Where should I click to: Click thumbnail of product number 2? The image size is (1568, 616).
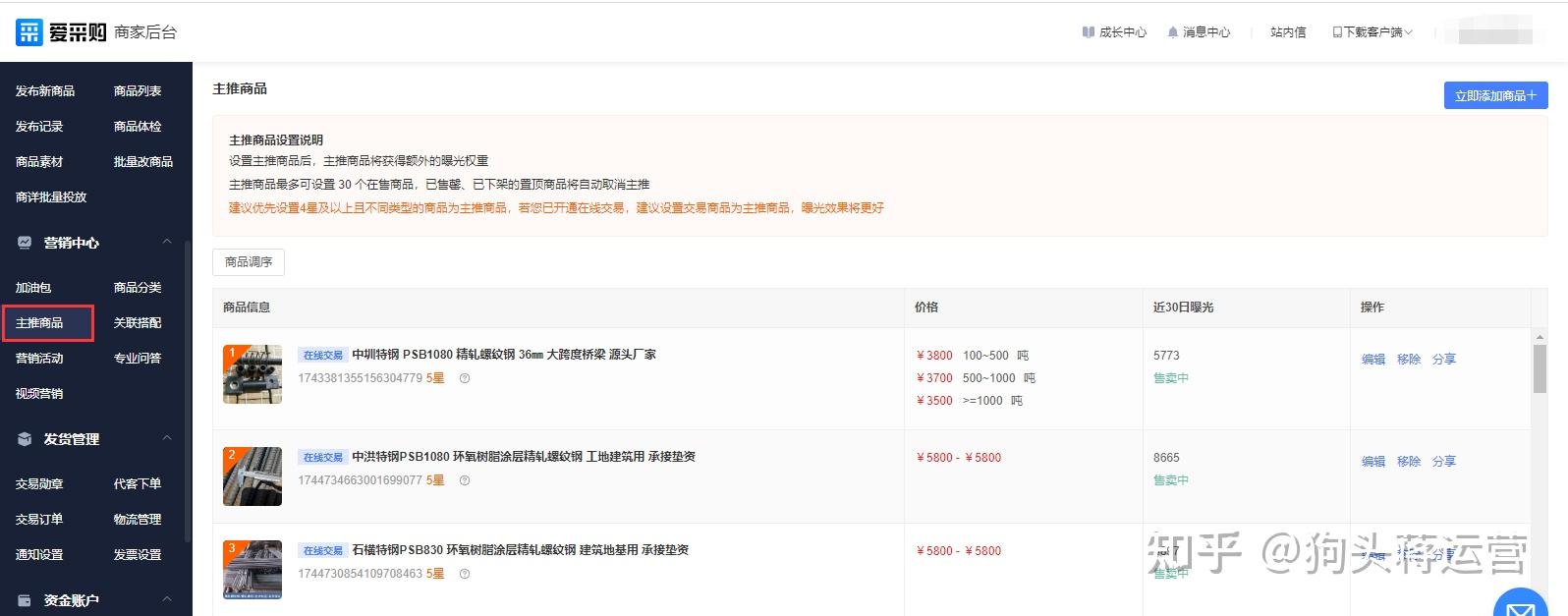(252, 476)
